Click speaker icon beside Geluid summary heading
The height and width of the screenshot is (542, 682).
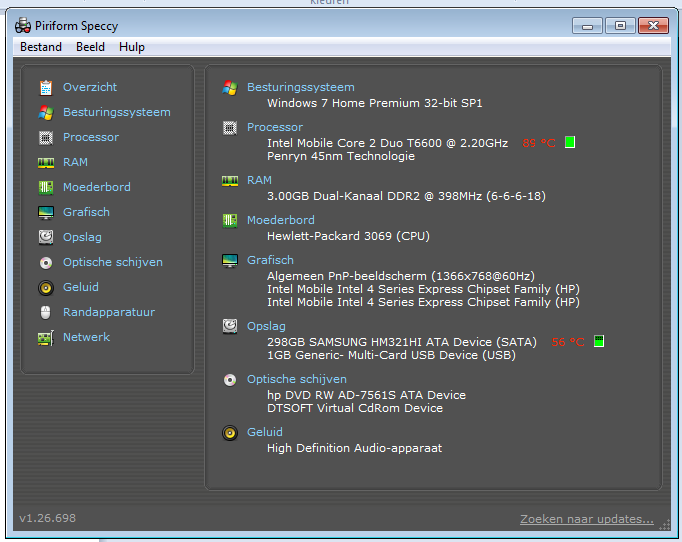tap(230, 433)
